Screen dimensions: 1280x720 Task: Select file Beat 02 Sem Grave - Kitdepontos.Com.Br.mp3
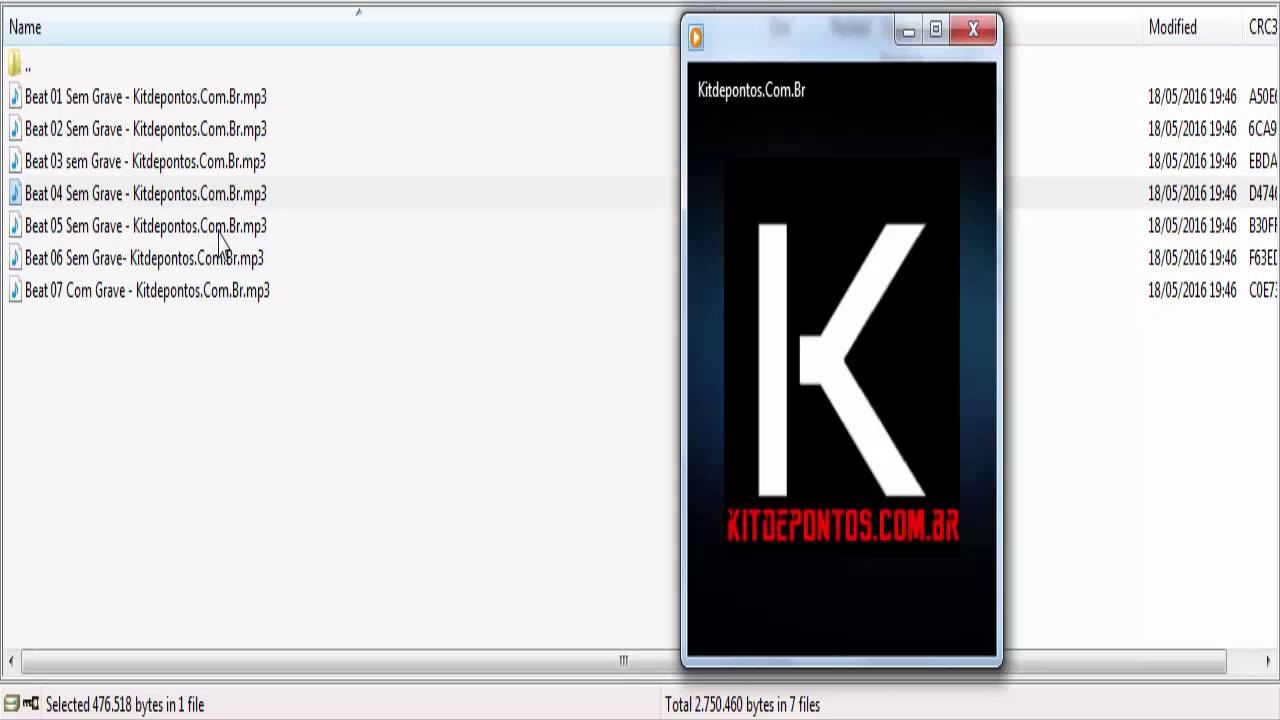click(x=146, y=129)
